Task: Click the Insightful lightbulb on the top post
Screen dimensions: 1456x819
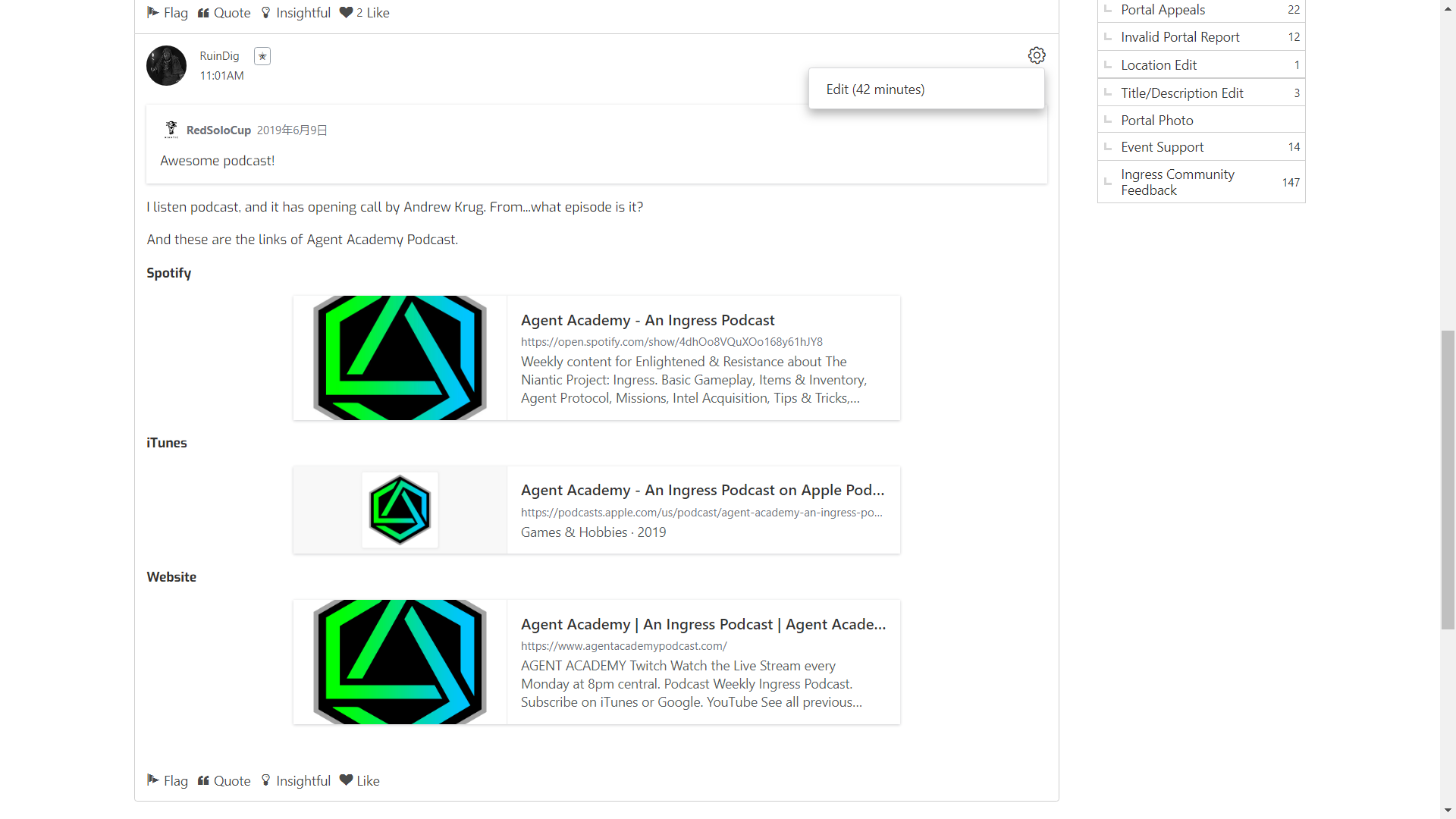Action: point(266,12)
